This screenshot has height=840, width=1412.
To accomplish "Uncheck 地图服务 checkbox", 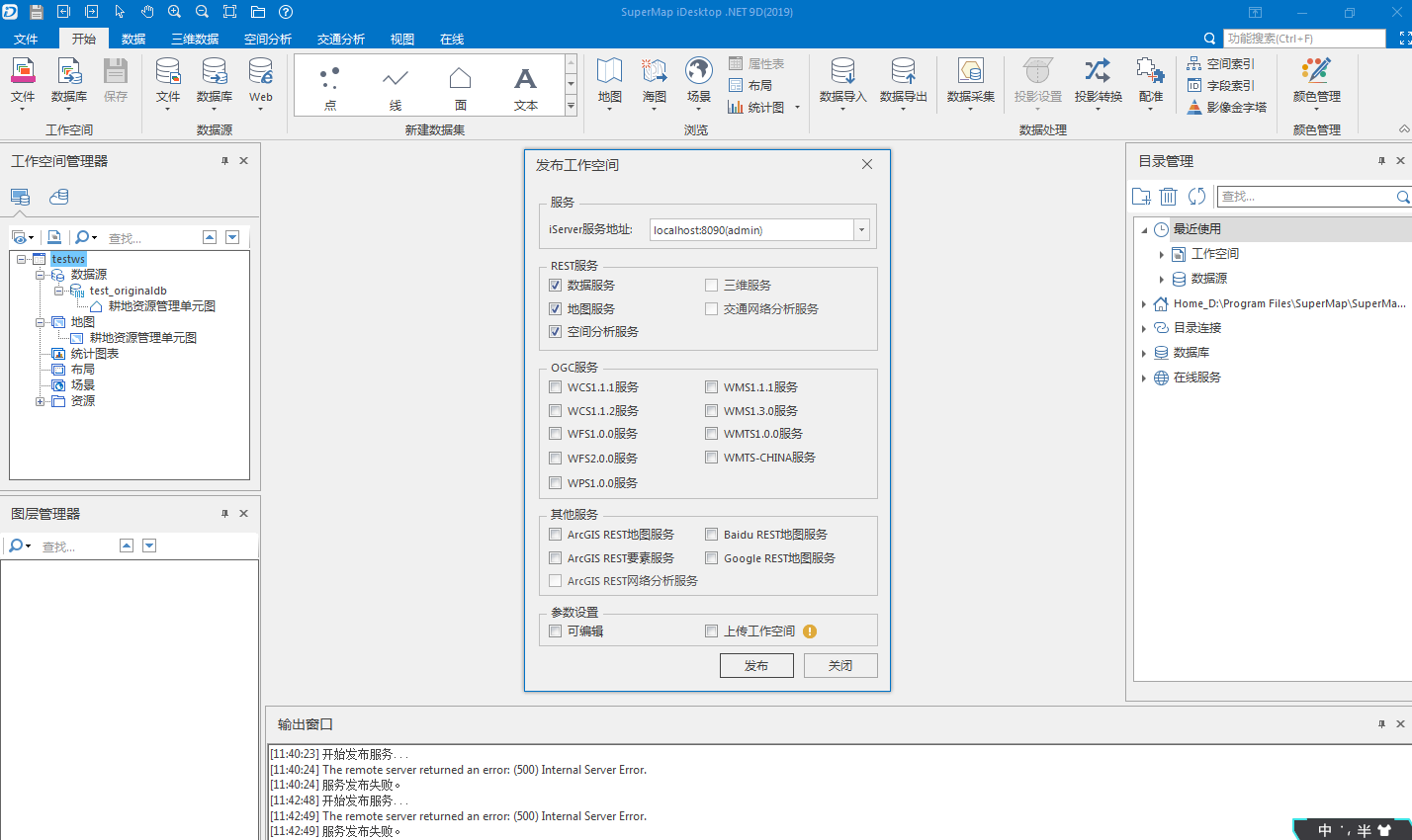I will pyautogui.click(x=555, y=308).
